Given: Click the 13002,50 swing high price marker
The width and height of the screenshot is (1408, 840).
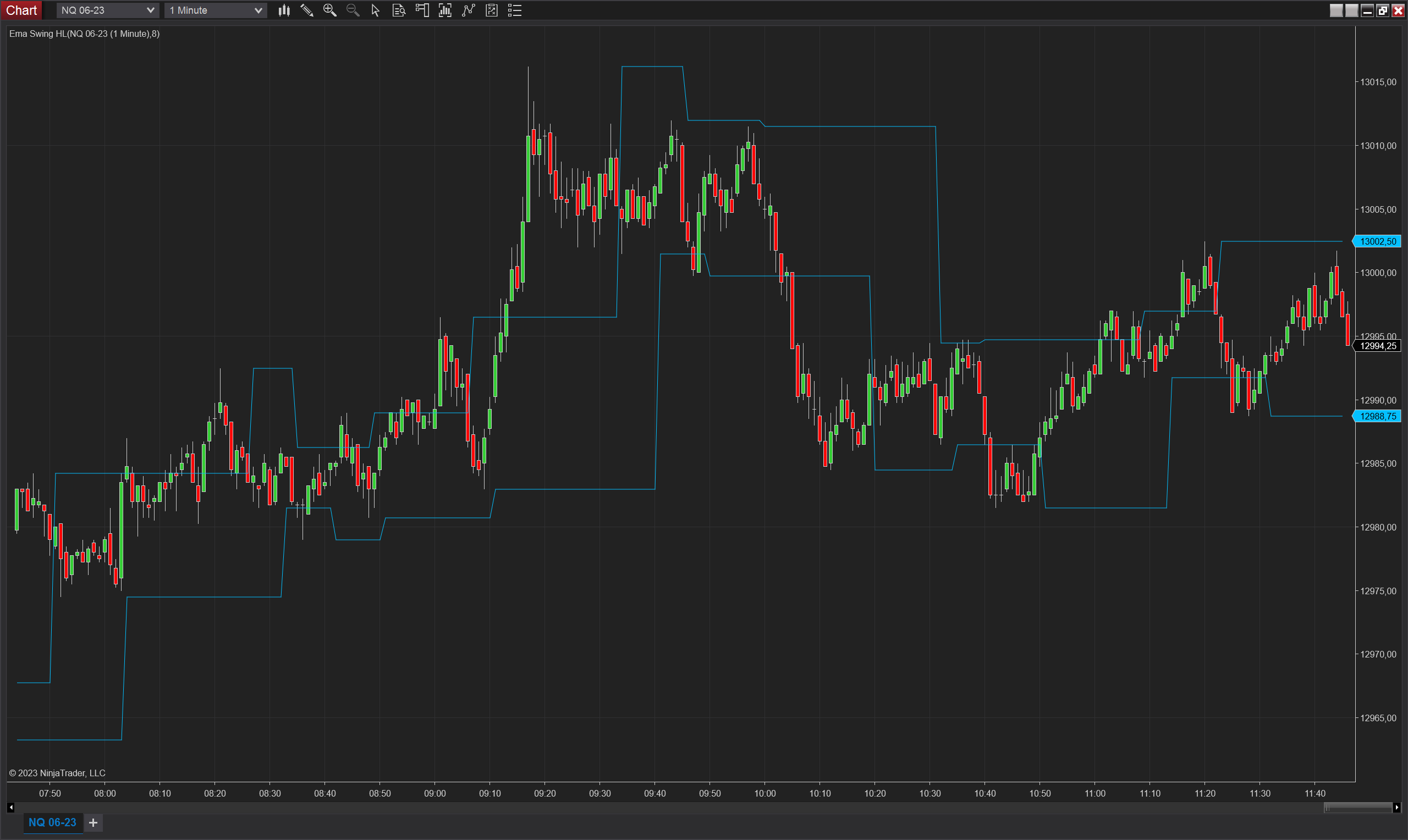Looking at the screenshot, I should 1377,242.
